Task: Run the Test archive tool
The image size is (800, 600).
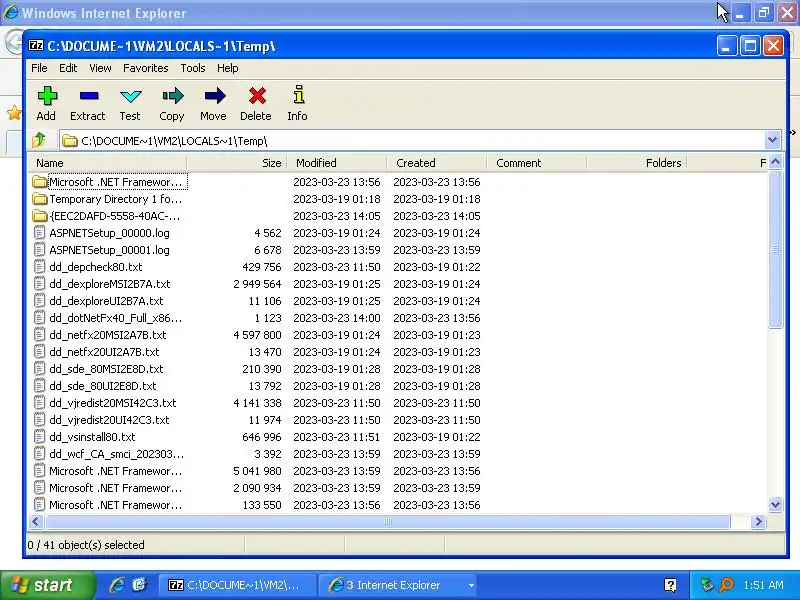Action: (131, 96)
